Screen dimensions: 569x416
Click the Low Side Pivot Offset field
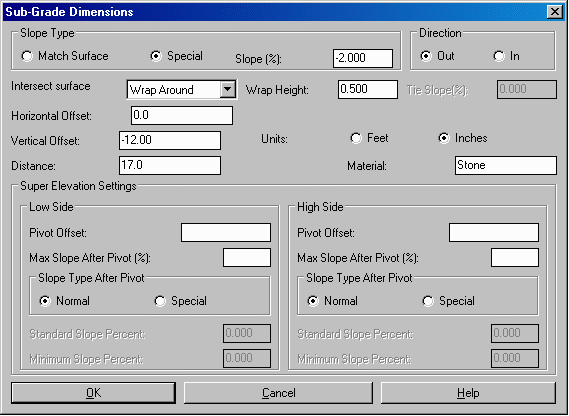226,232
